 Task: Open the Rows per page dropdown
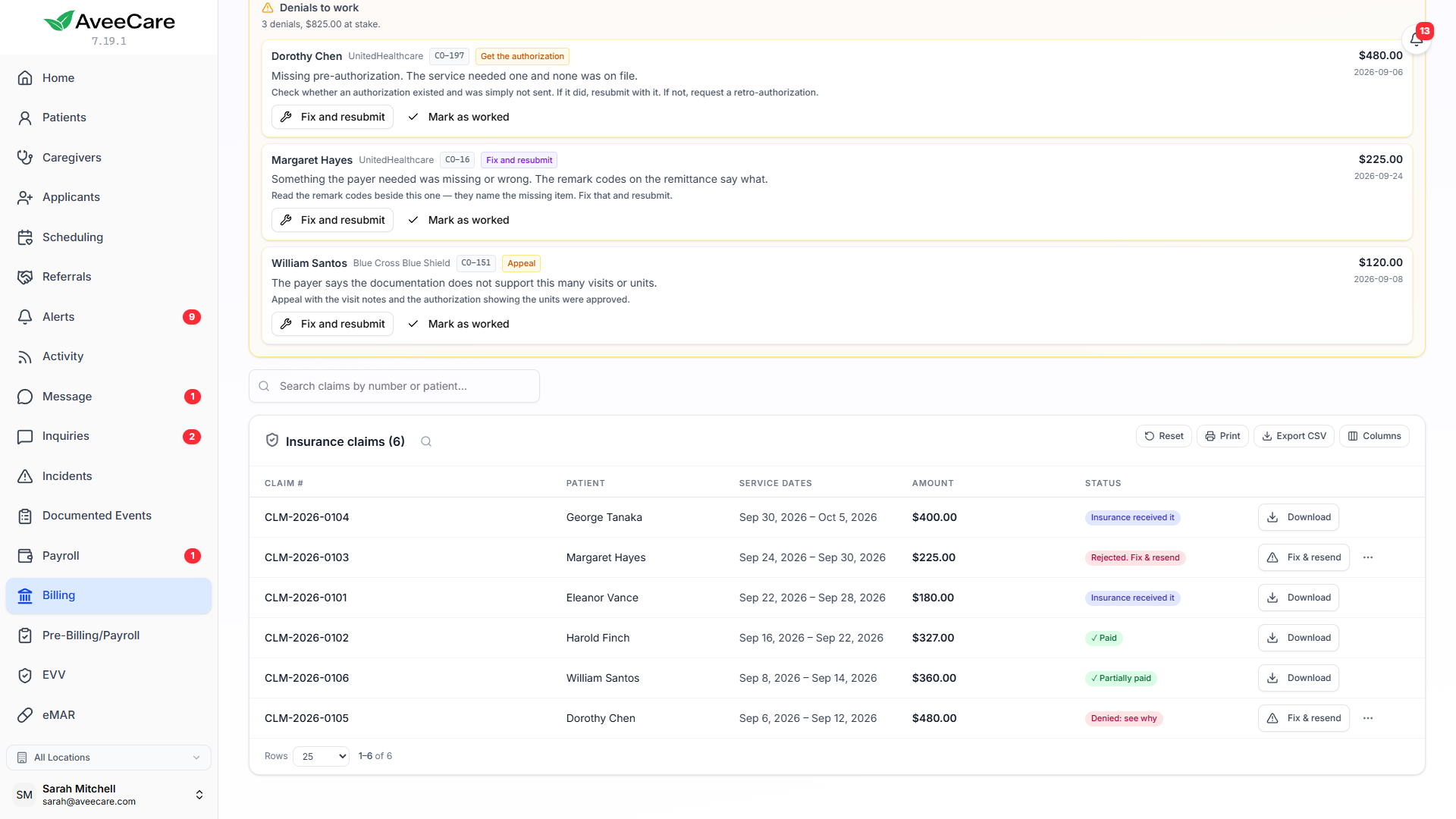(321, 756)
